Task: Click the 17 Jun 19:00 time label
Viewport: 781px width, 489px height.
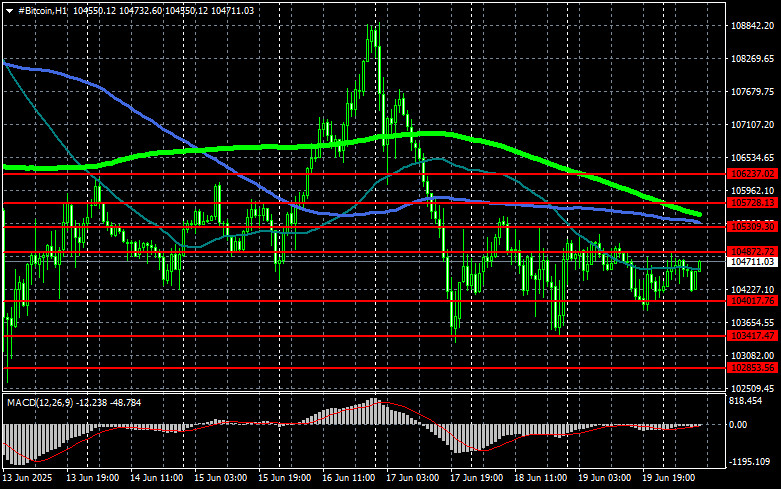Action: tap(477, 478)
